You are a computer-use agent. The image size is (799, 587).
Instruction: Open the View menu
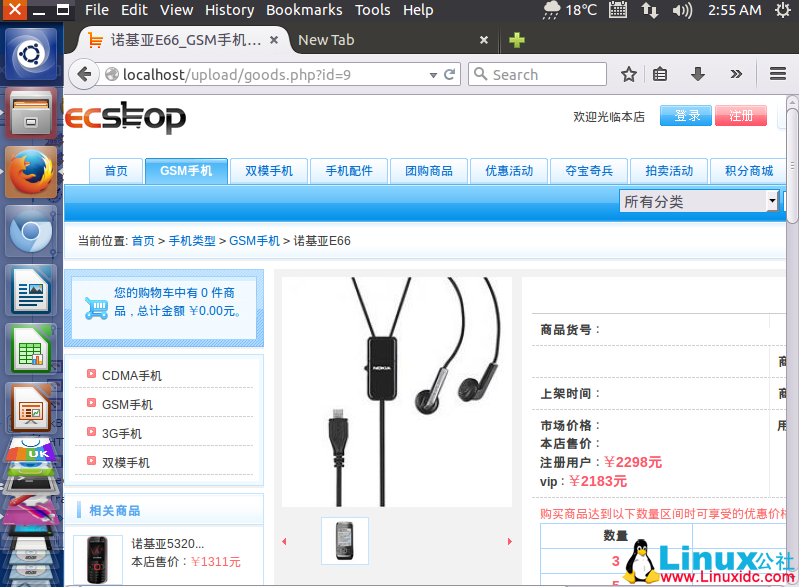pos(176,10)
